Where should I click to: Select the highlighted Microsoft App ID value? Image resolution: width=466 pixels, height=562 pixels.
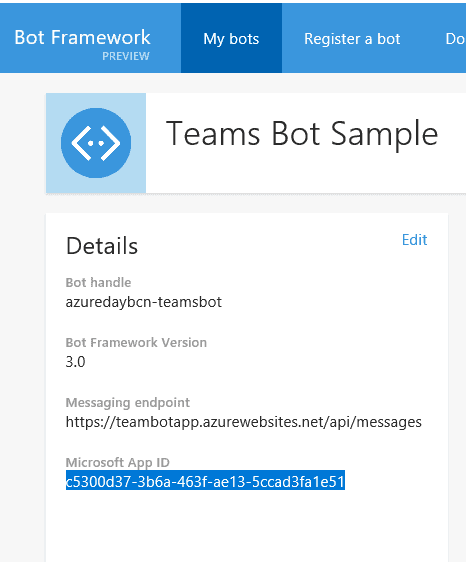[x=205, y=480]
